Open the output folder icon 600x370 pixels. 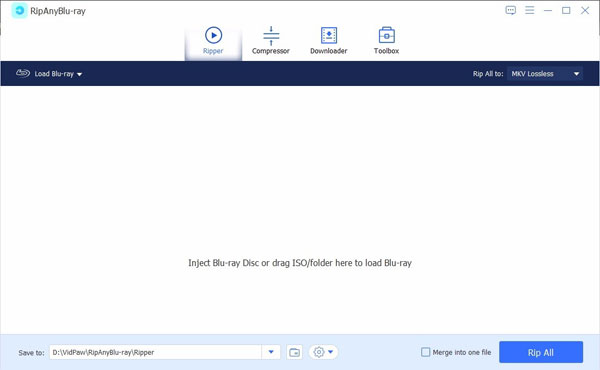click(x=294, y=352)
